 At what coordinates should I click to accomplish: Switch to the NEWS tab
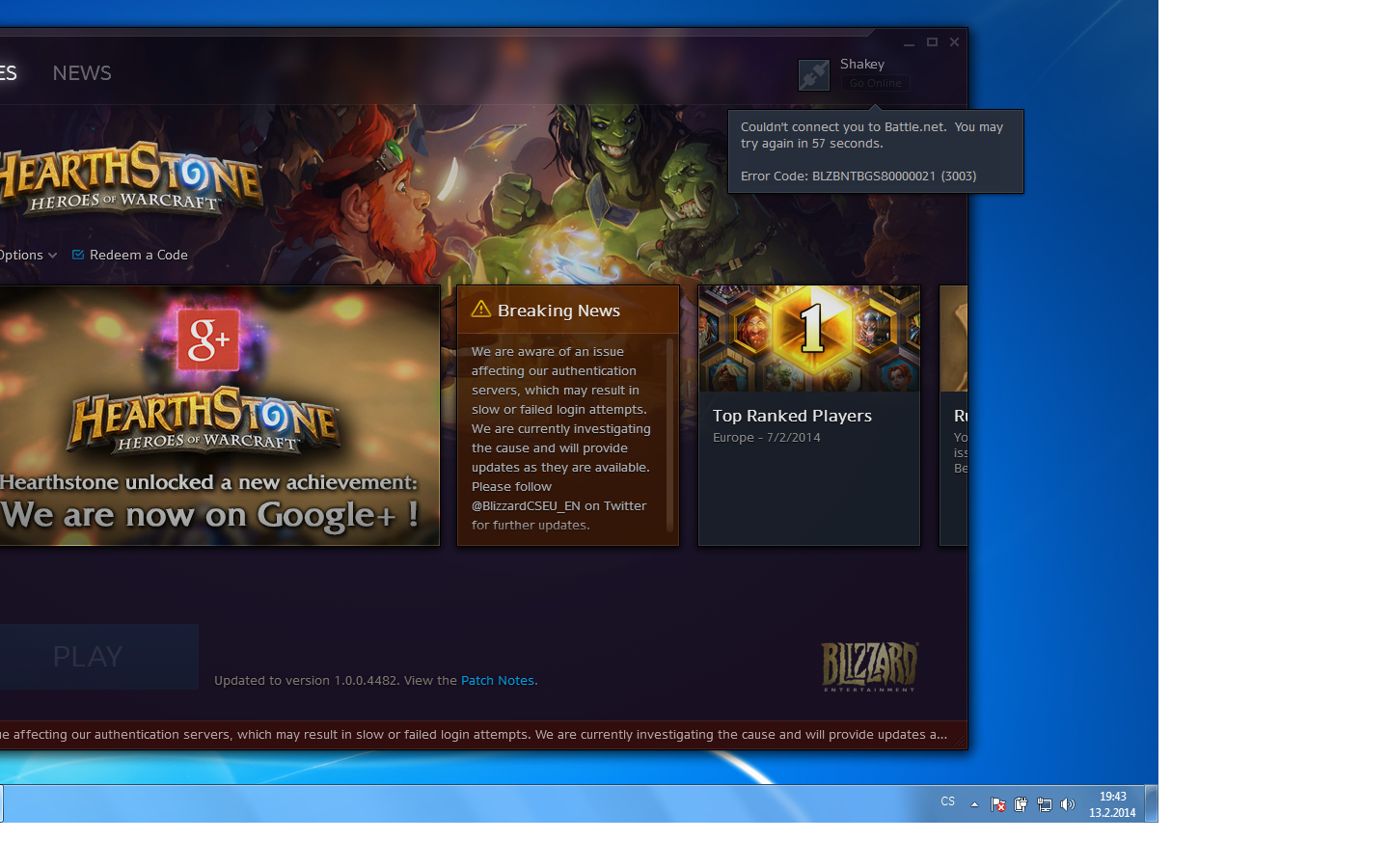click(x=82, y=73)
